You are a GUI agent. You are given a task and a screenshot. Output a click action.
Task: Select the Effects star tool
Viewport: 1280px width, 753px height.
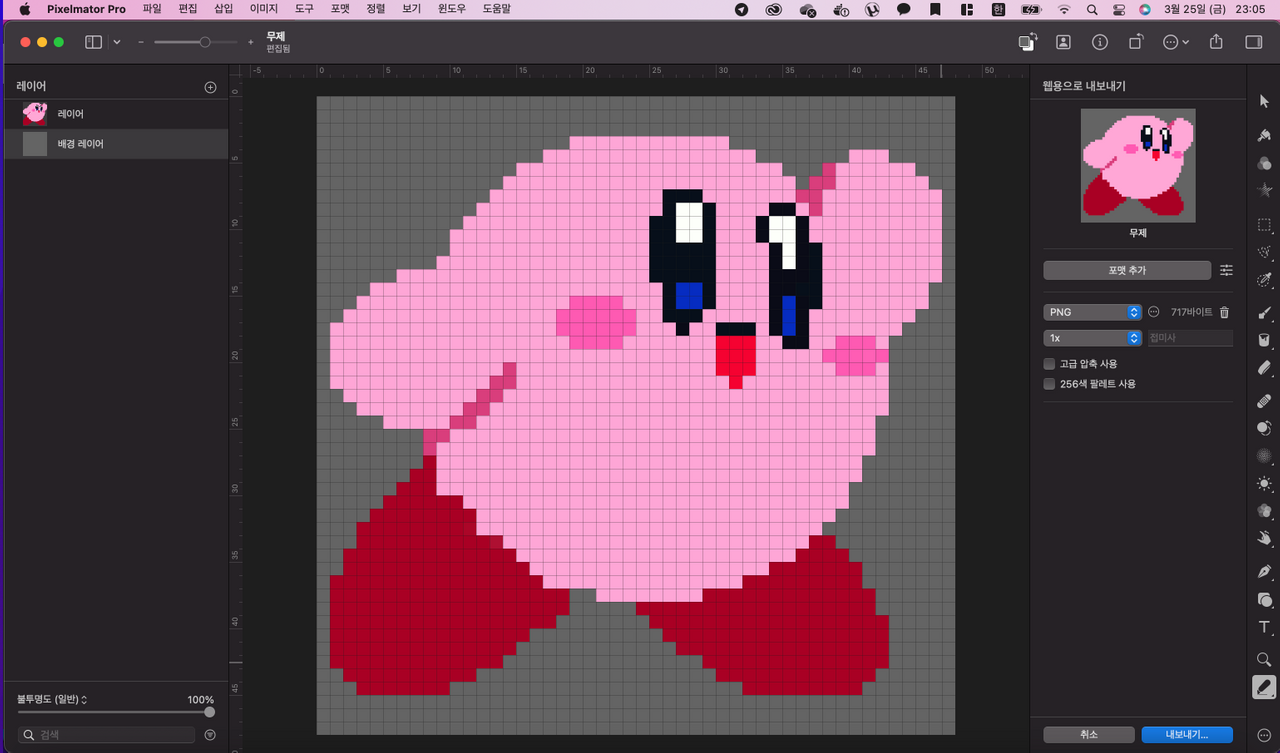click(1264, 189)
